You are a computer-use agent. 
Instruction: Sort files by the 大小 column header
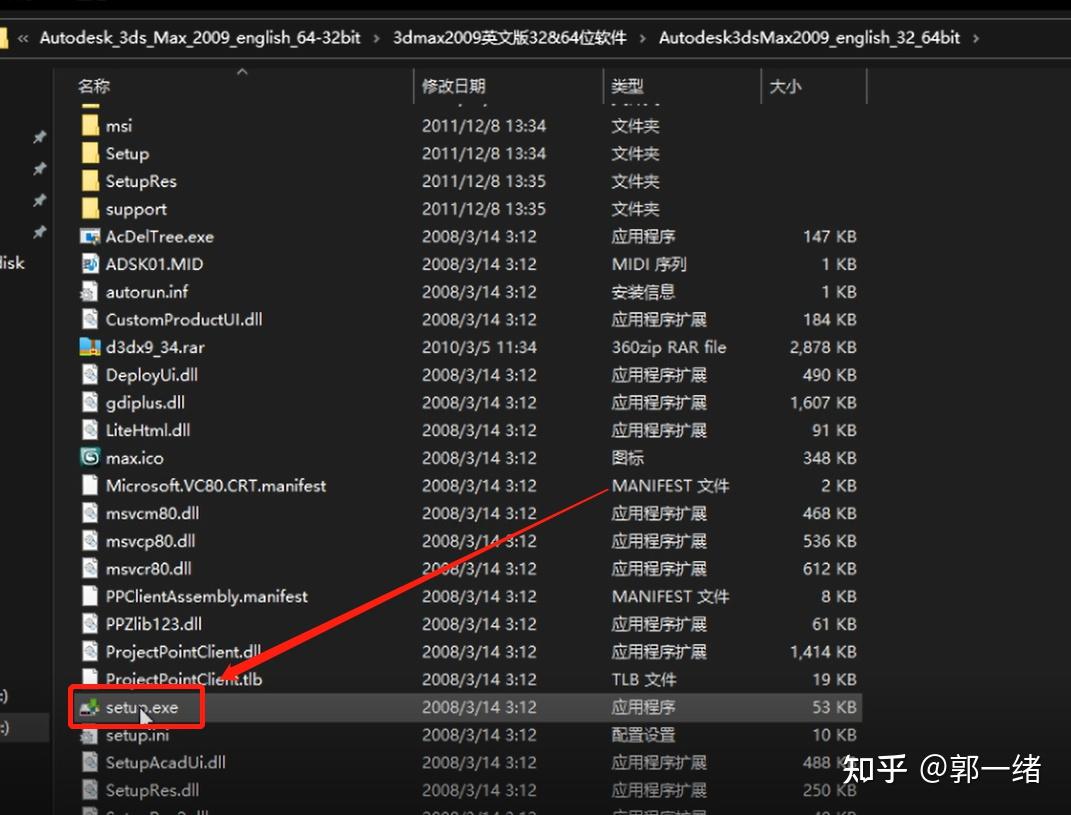[x=785, y=86]
